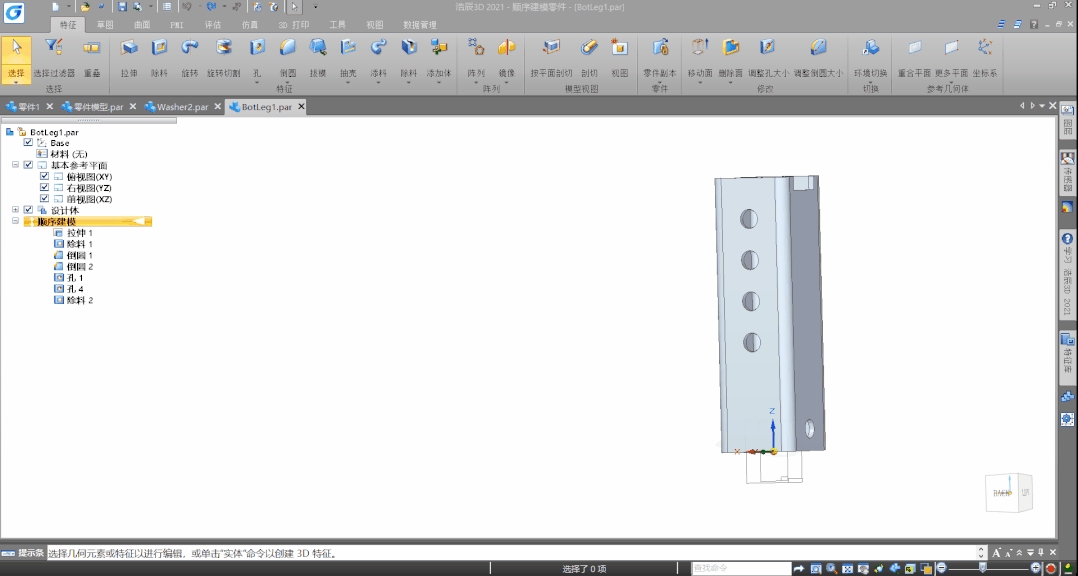Uncheck the 俯视图(XY) plane checkbox
Image resolution: width=1078 pixels, height=576 pixels.
[x=45, y=177]
